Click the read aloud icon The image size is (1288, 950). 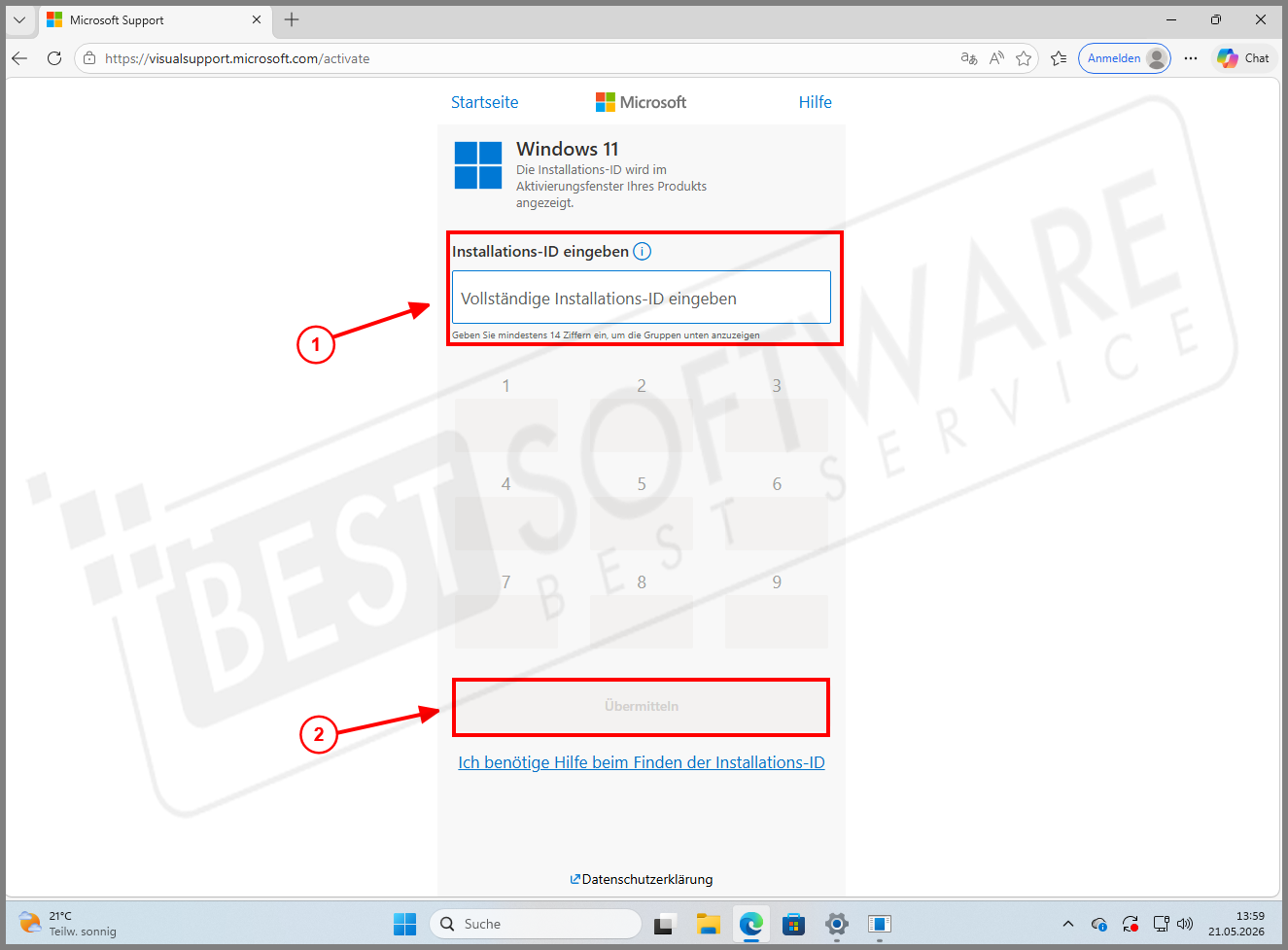pos(996,58)
